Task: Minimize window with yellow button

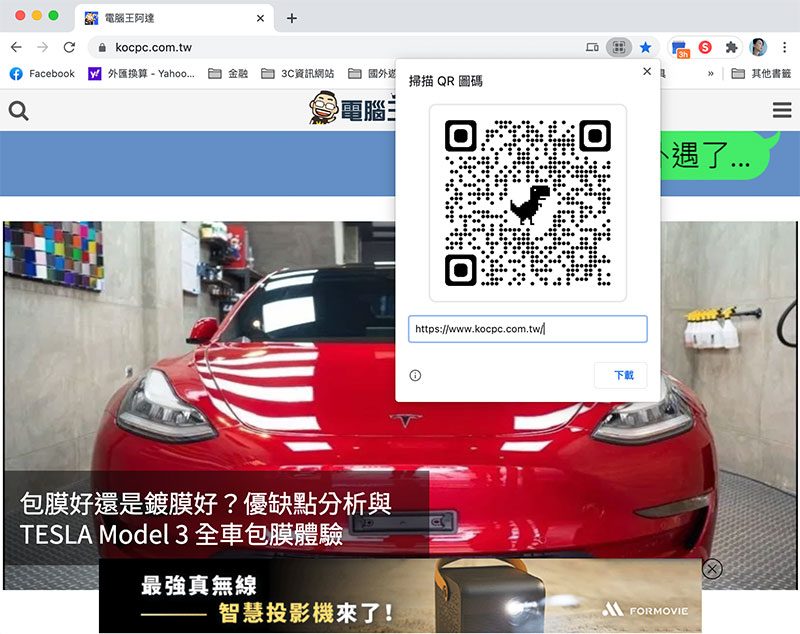Action: 37,15
